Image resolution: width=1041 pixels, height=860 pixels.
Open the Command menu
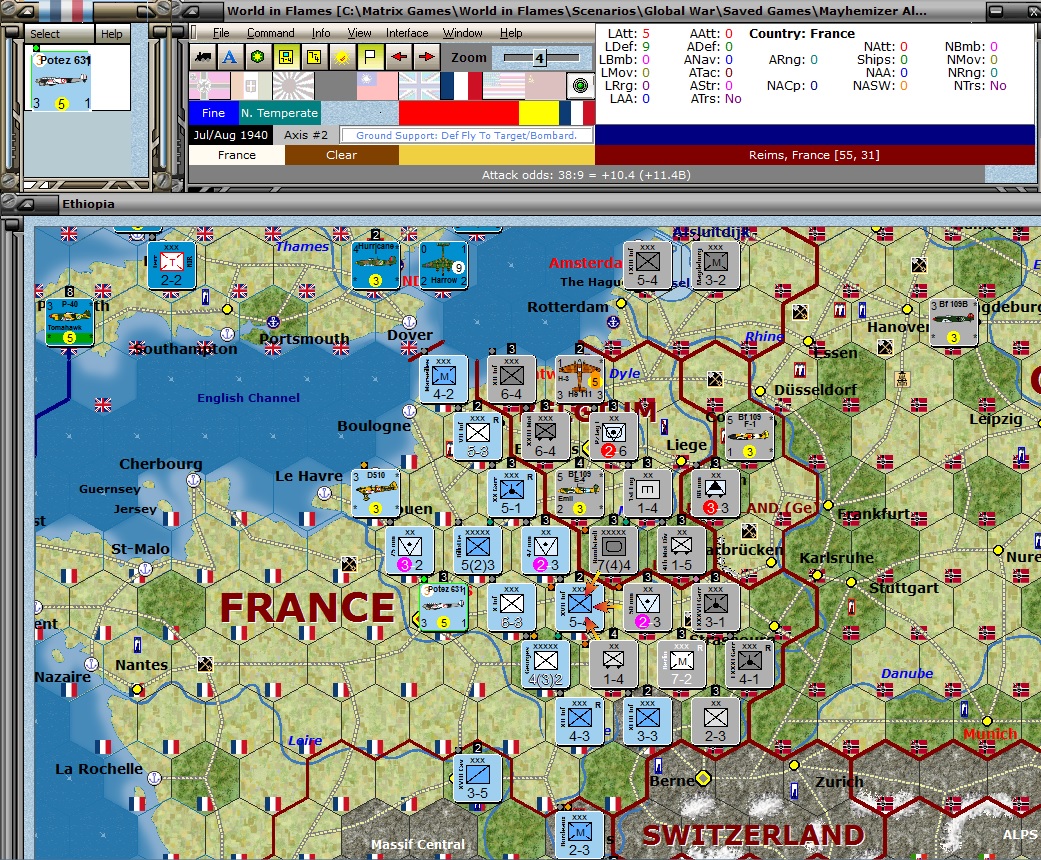coord(270,33)
